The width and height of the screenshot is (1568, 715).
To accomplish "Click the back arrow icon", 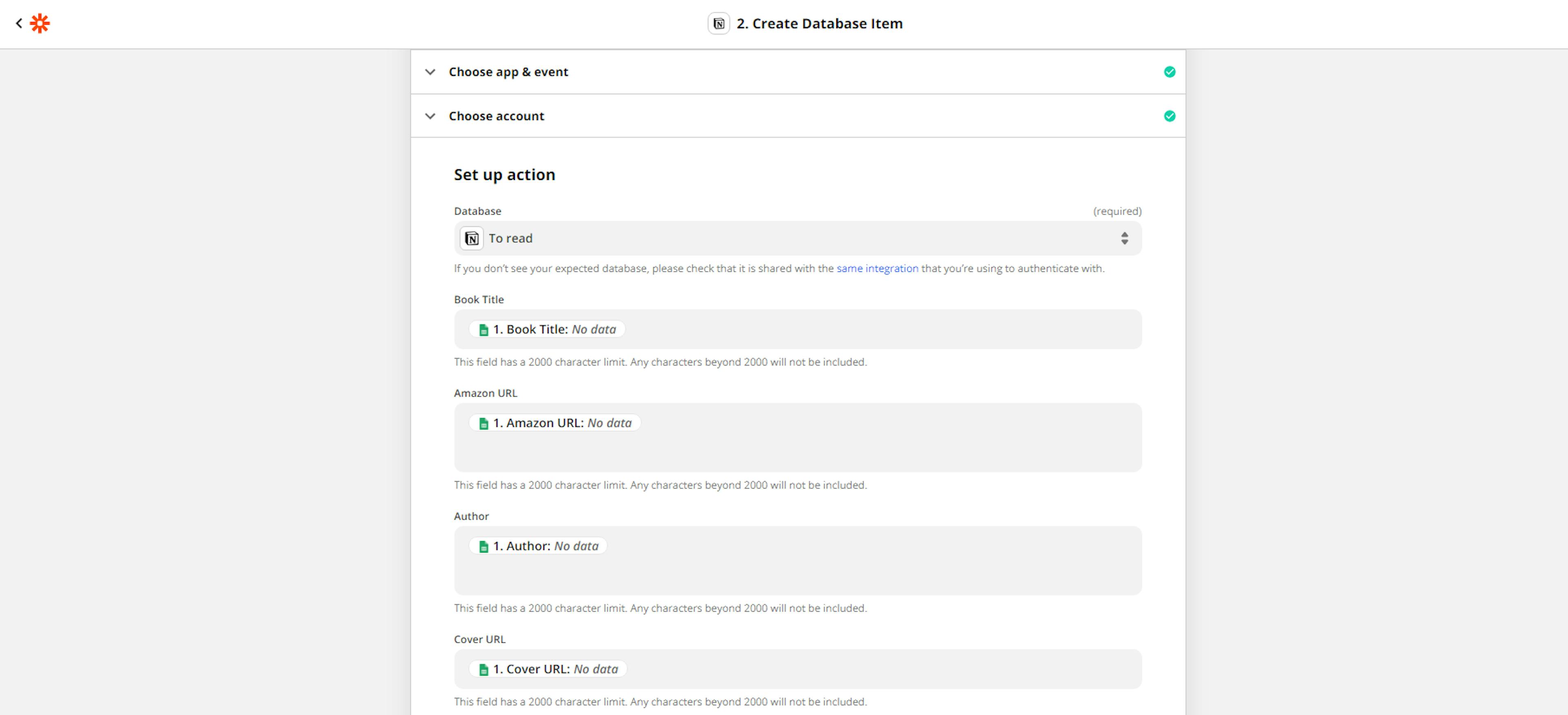I will (19, 23).
